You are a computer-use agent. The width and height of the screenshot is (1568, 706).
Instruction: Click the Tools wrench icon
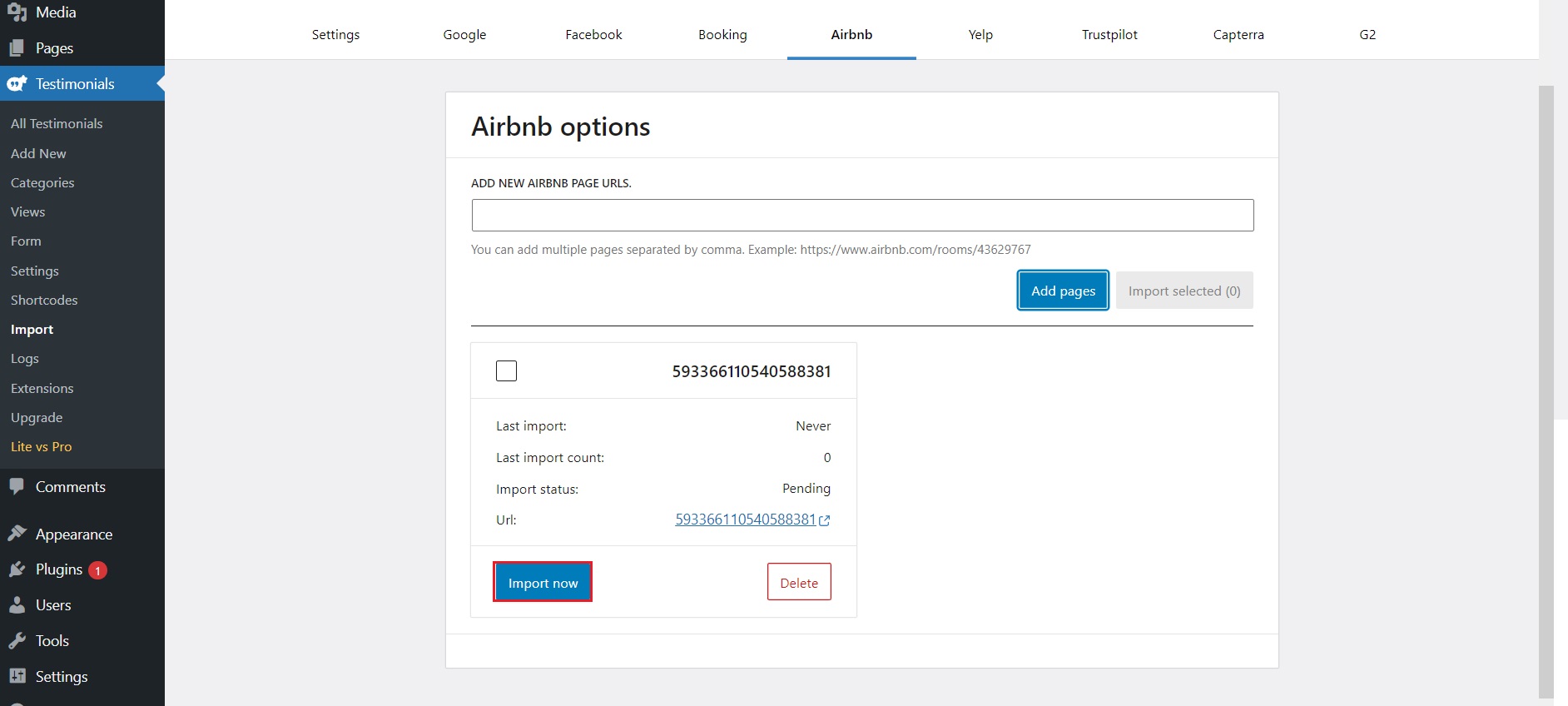17,641
